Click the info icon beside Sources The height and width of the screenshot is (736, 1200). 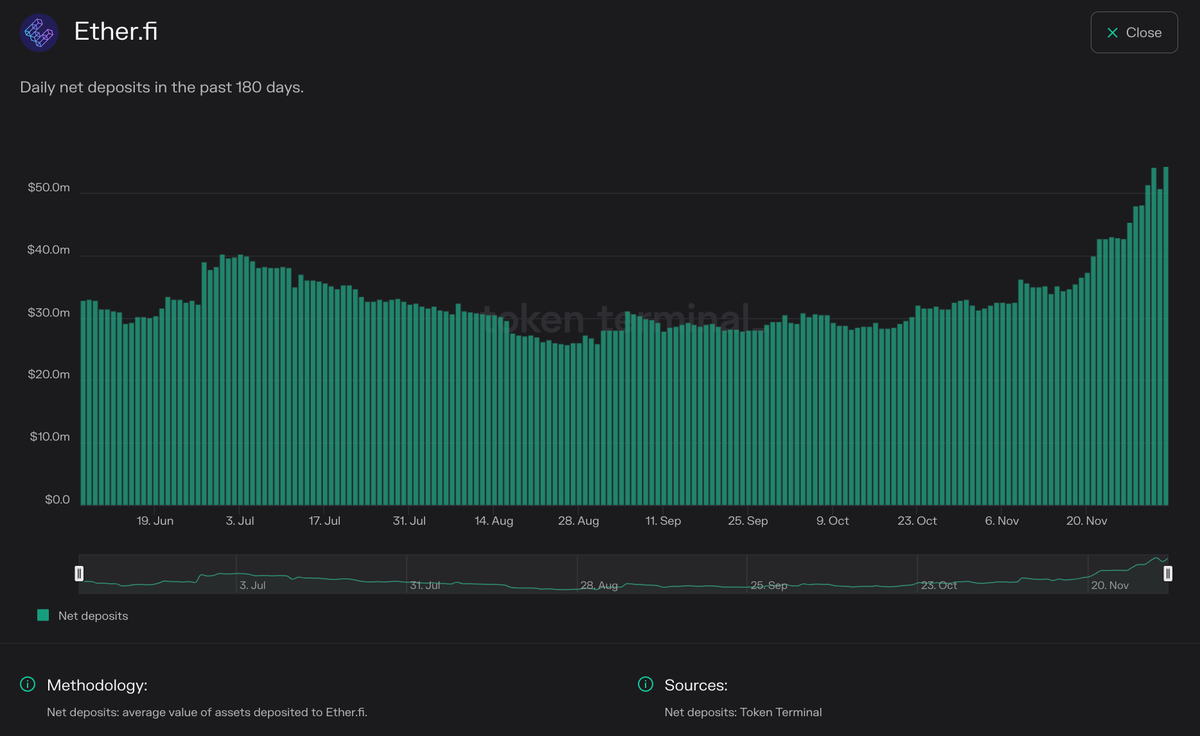click(x=645, y=684)
